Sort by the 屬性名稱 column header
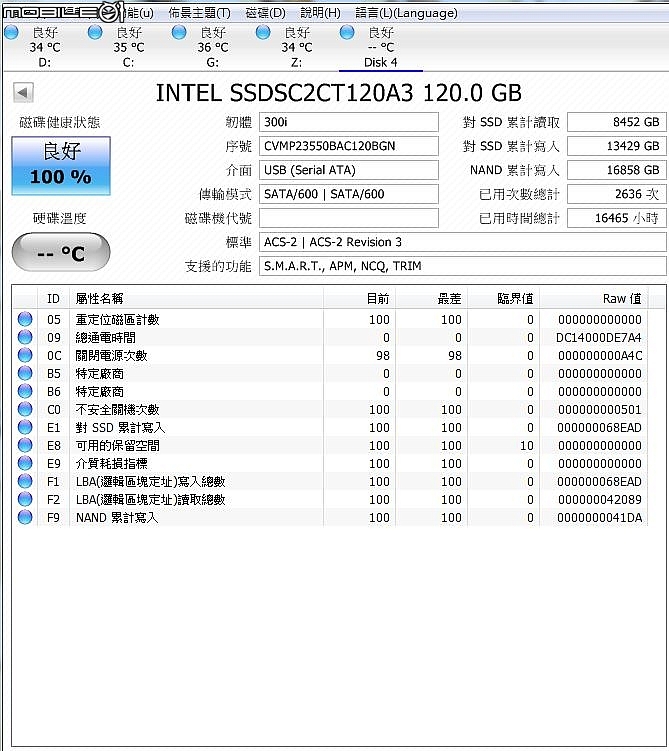Screen dimensions: 669x751 (x=196, y=299)
